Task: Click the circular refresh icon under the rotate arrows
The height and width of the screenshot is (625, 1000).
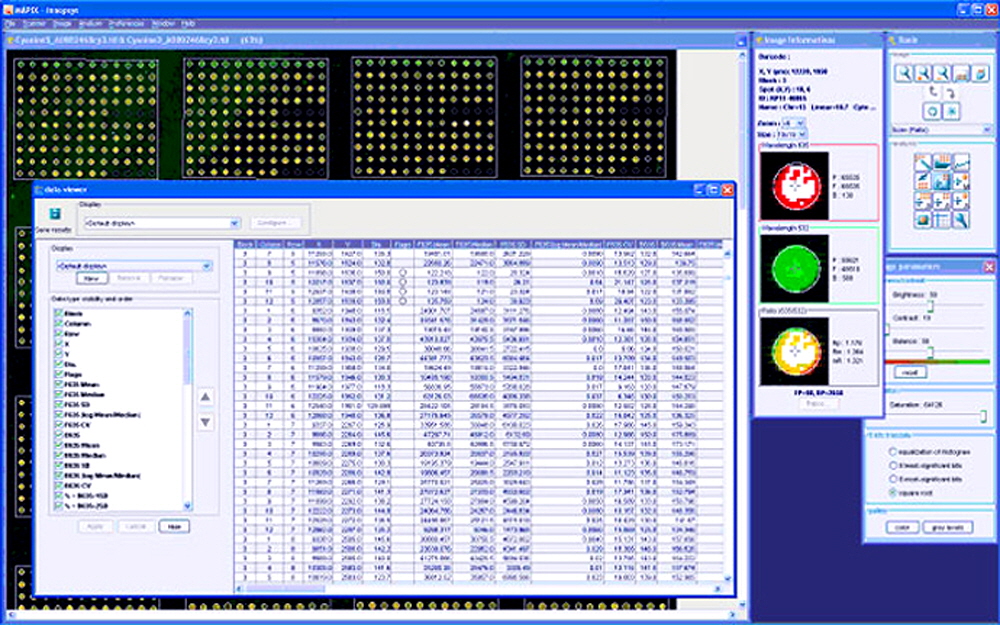Action: click(932, 111)
